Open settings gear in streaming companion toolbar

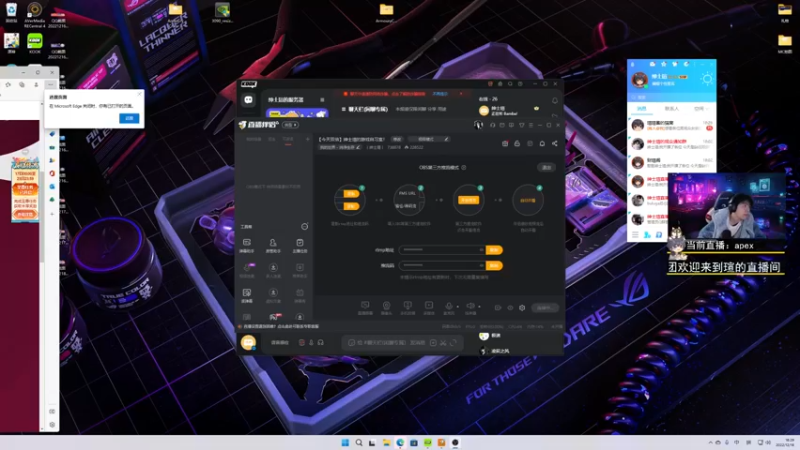click(x=522, y=308)
